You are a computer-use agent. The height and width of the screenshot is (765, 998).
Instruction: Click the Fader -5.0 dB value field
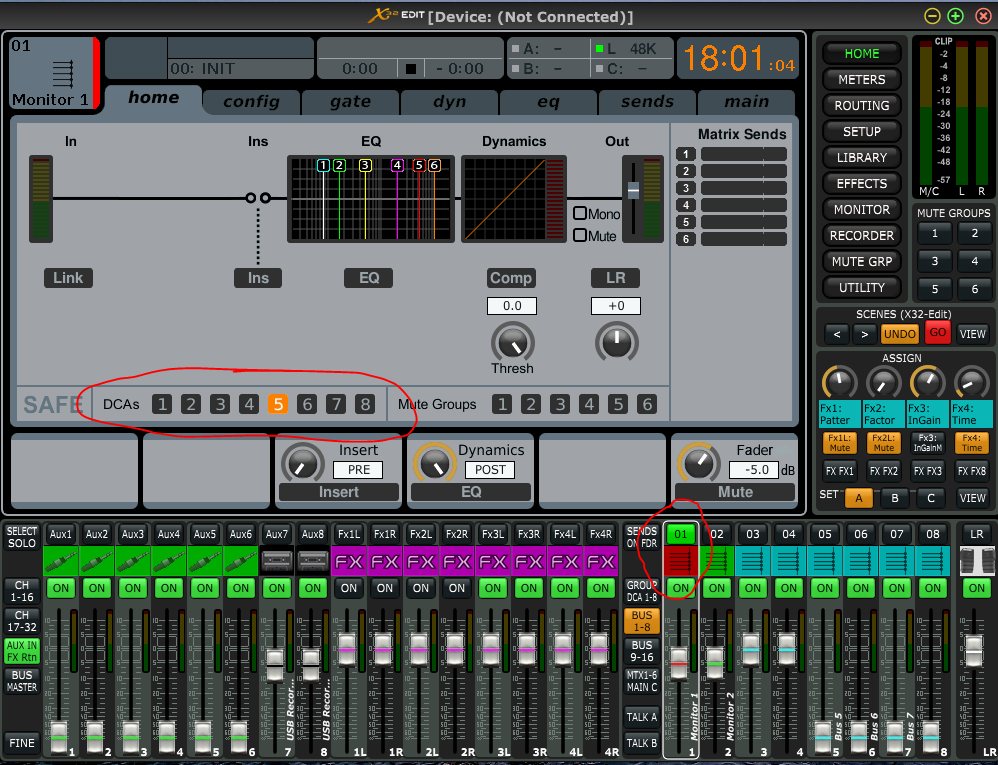(754, 470)
